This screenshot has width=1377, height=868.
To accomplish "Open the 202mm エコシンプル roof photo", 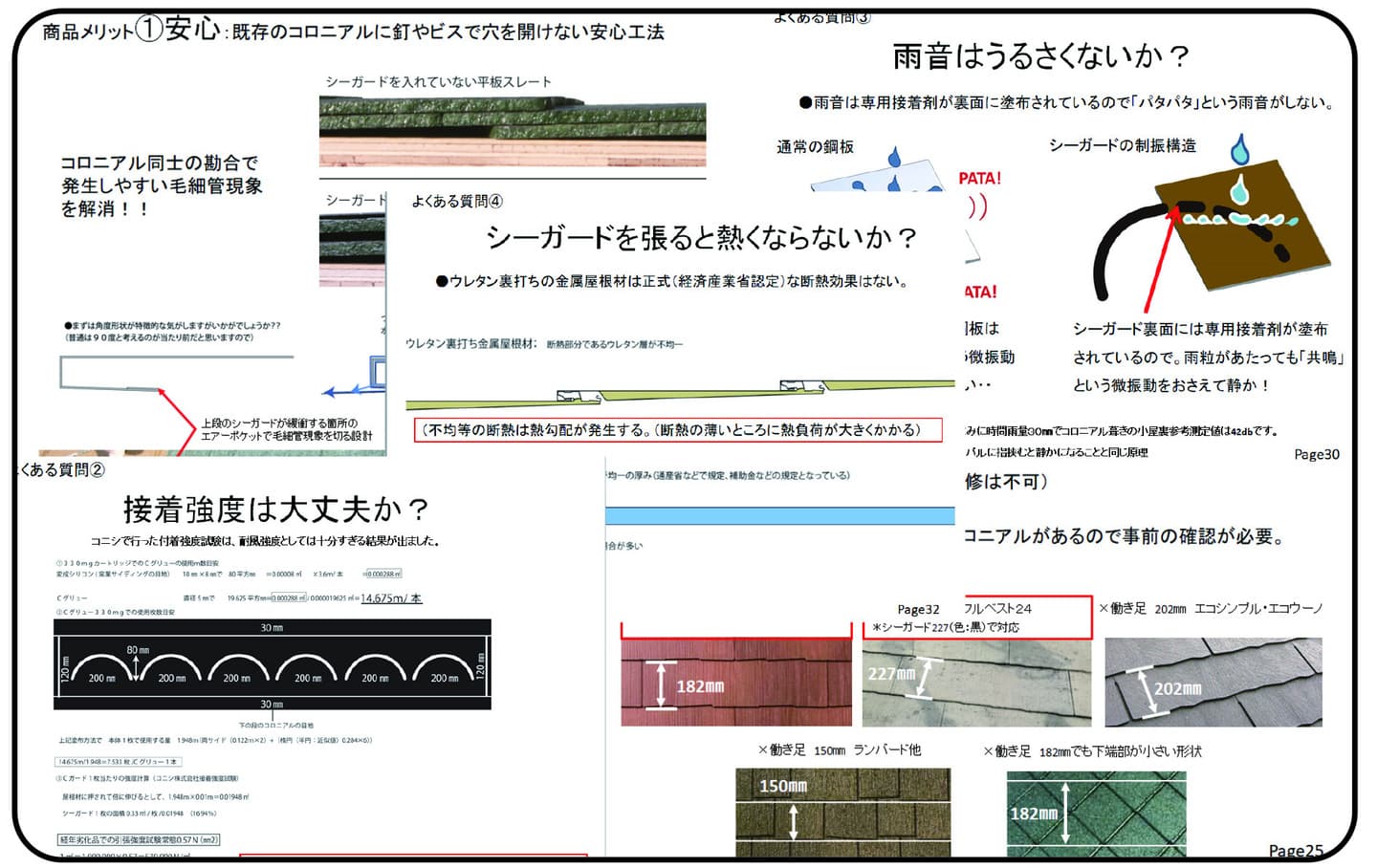I will point(1213,683).
